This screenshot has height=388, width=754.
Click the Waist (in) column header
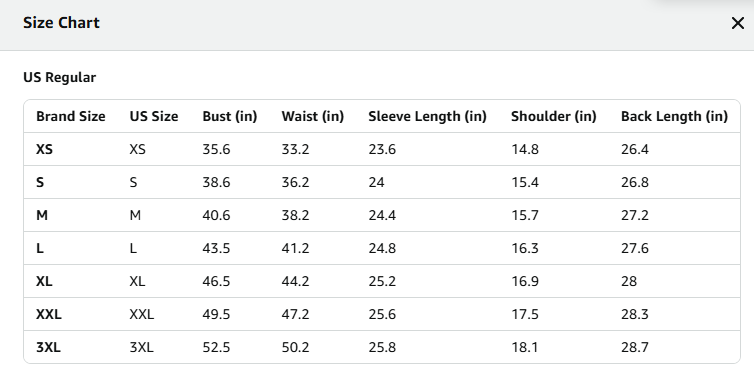pos(313,116)
